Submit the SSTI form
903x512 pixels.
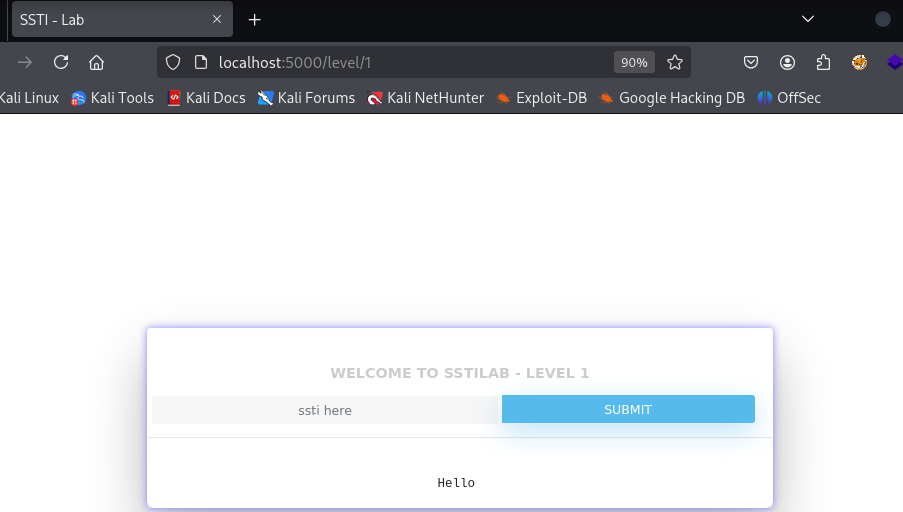point(628,409)
